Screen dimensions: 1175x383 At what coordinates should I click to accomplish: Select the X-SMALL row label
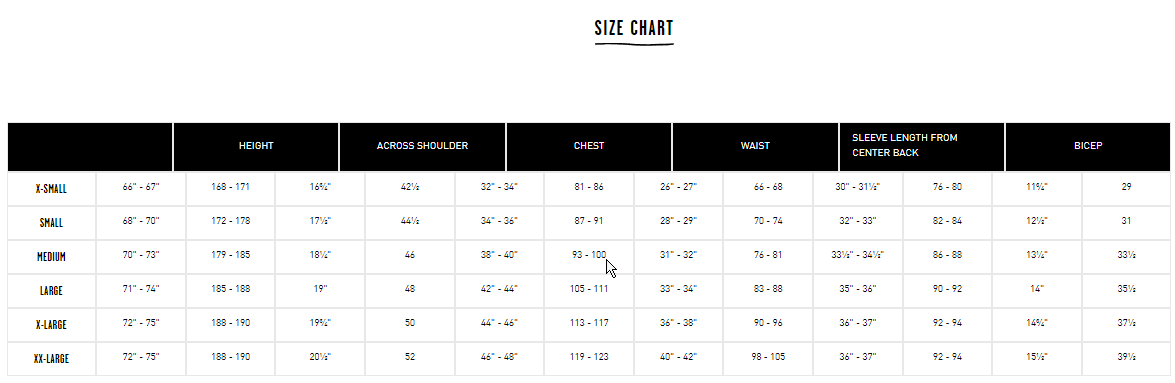point(52,189)
